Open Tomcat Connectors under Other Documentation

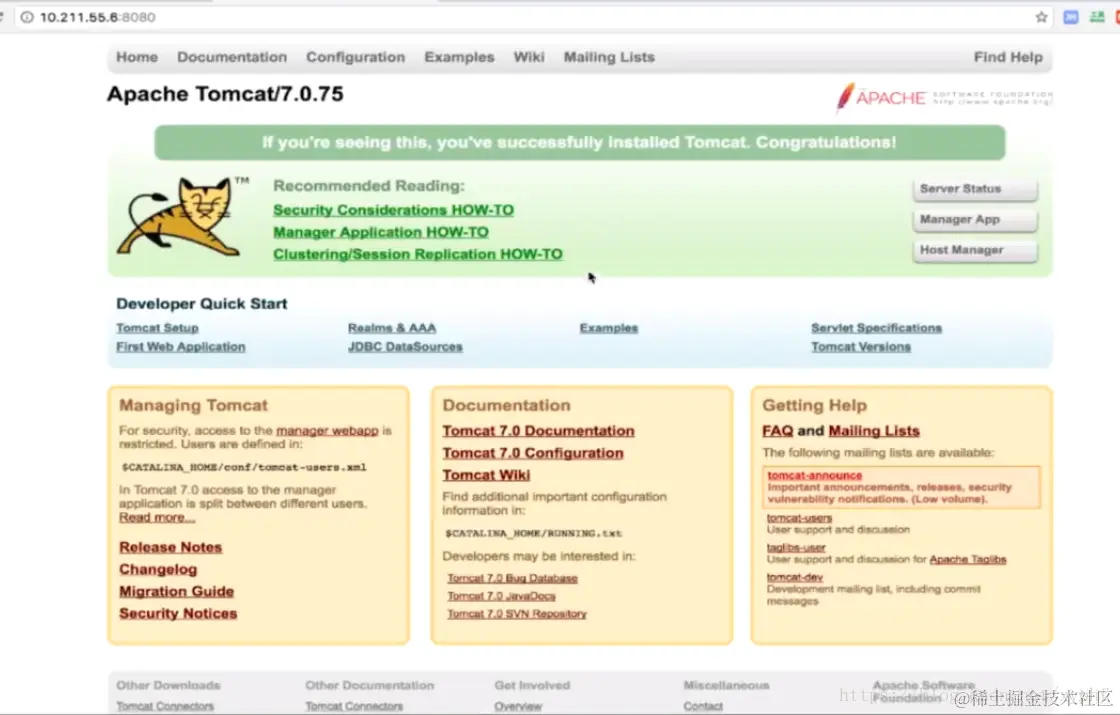tap(354, 706)
